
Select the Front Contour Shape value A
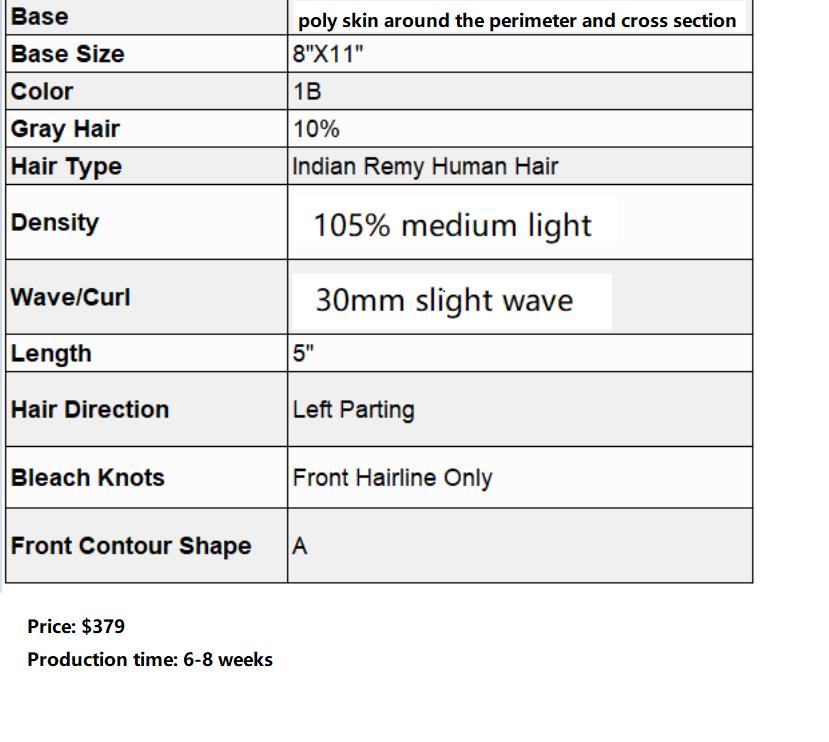[x=300, y=546]
